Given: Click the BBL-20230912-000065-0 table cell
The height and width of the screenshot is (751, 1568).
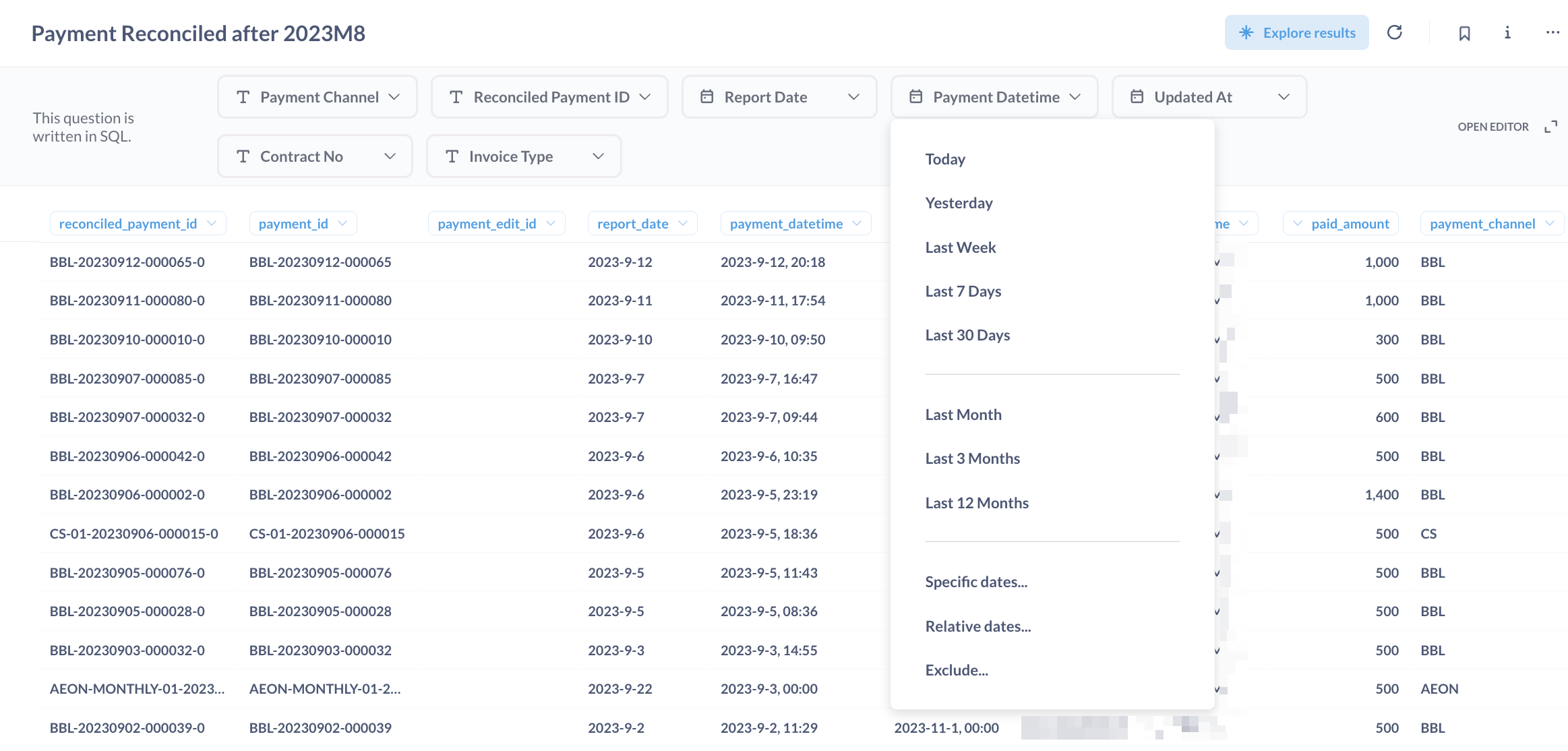Looking at the screenshot, I should (x=127, y=262).
